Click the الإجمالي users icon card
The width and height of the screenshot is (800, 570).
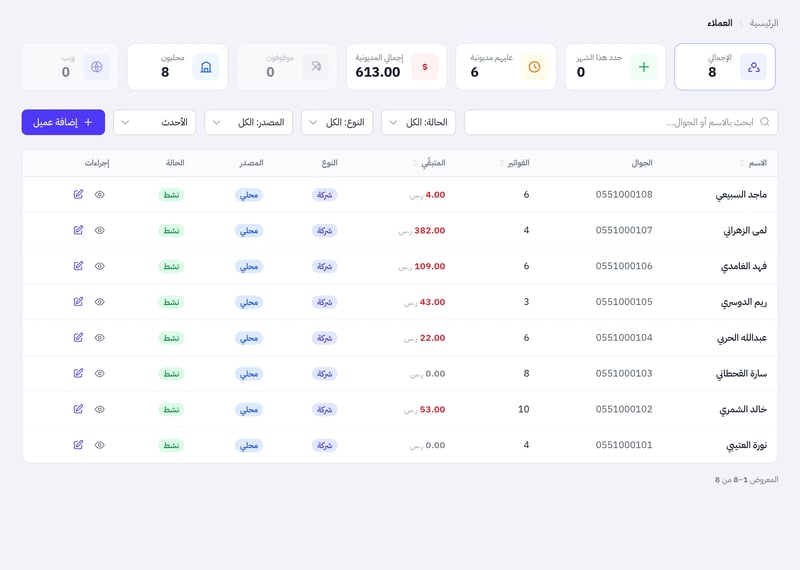coord(754,67)
